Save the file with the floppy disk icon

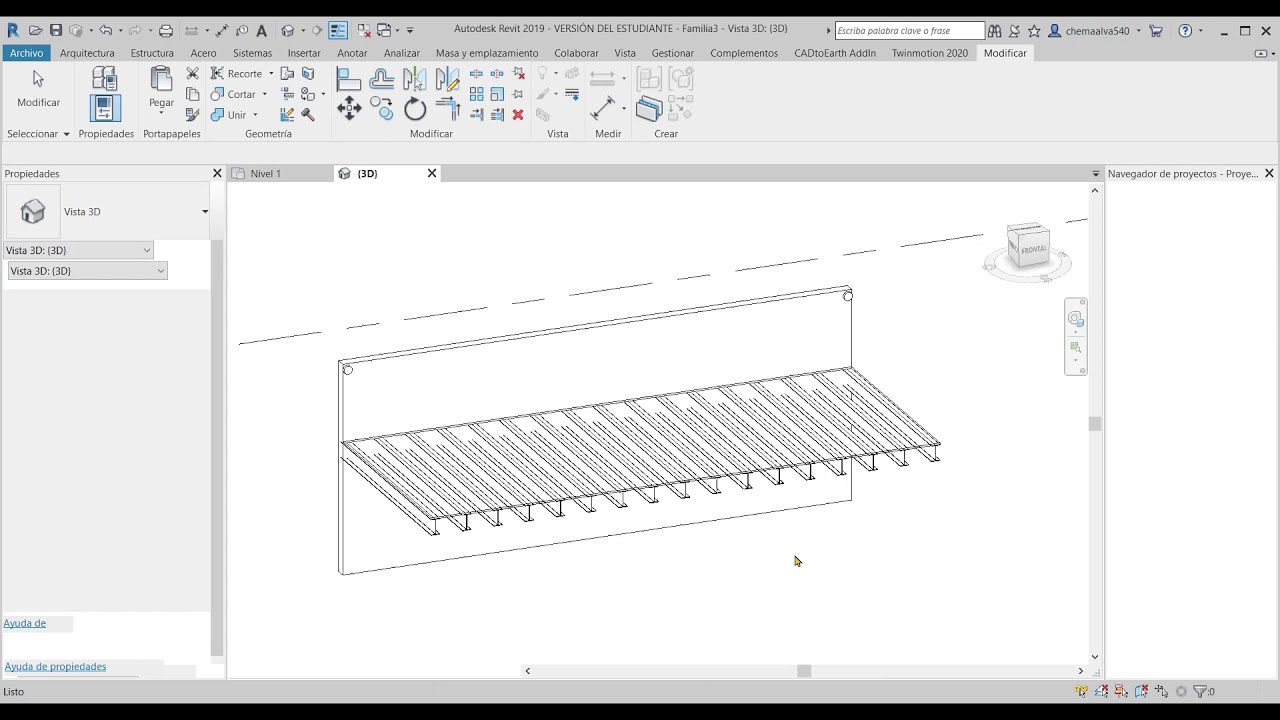pos(56,31)
